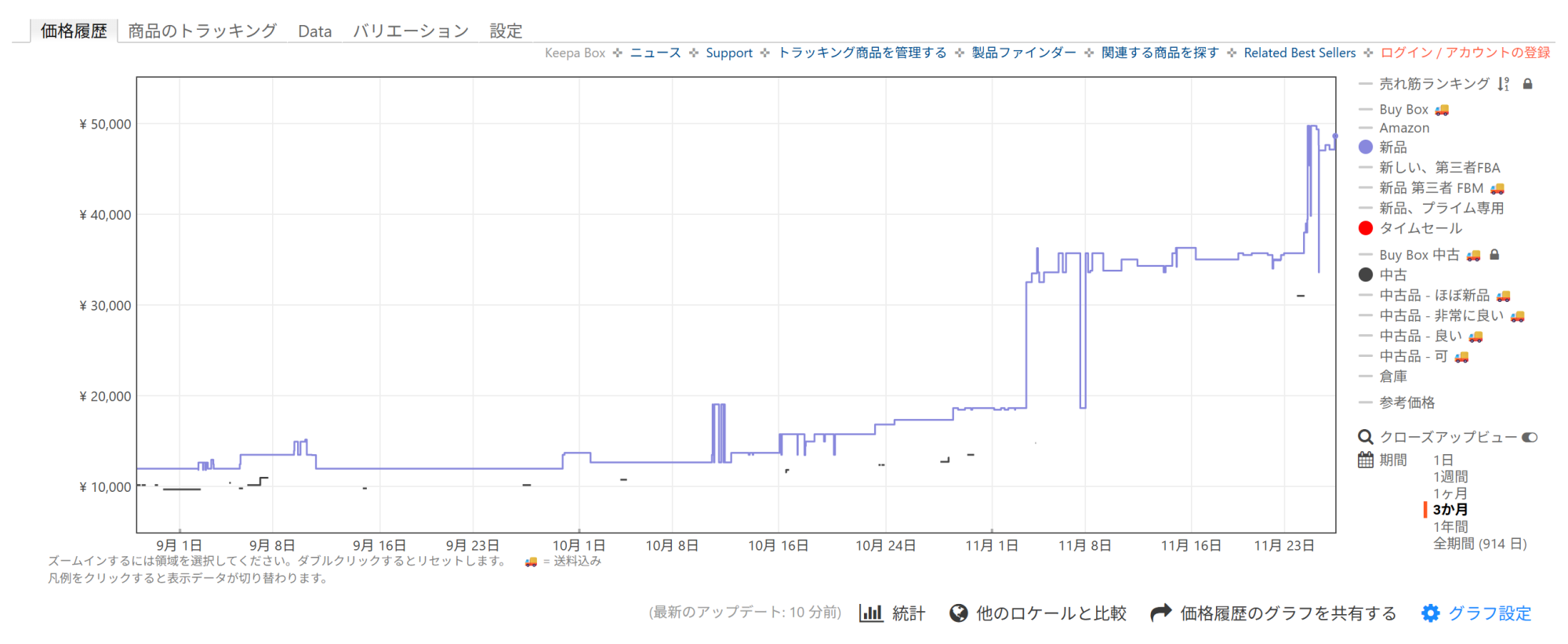The image size is (1568, 644).
Task: Open the Support link
Action: point(729,53)
